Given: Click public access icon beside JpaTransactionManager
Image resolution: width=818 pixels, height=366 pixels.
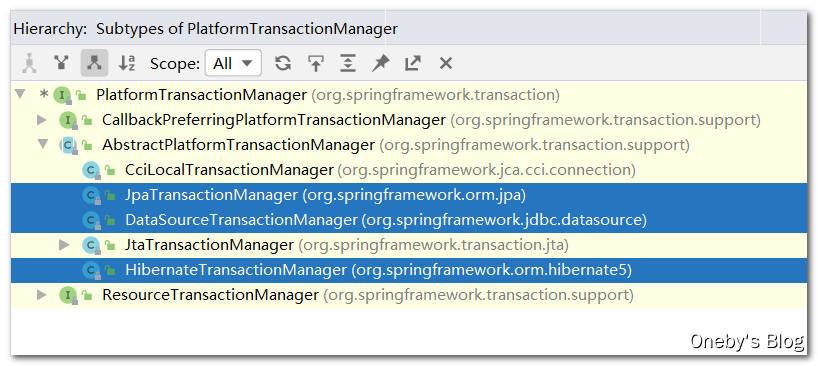Looking at the screenshot, I should (x=110, y=196).
